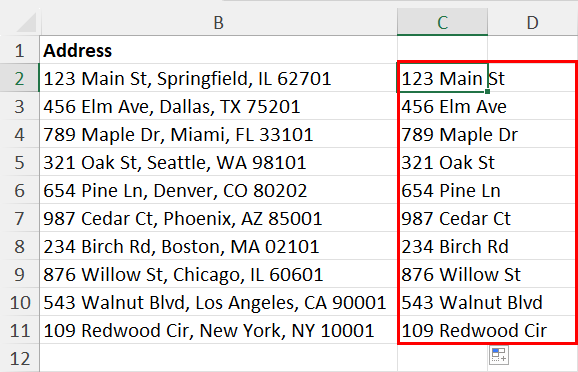Select column B header
578x372 pixels.
218,23
